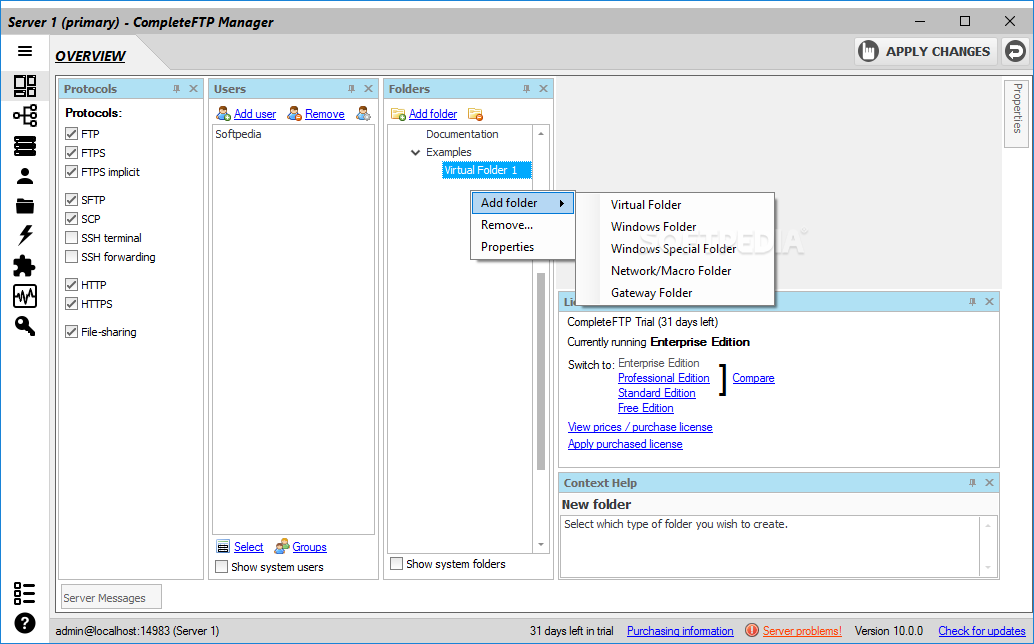This screenshot has height=644, width=1034.
Task: Enable the SSH terminal checkbox
Action: 71,238
